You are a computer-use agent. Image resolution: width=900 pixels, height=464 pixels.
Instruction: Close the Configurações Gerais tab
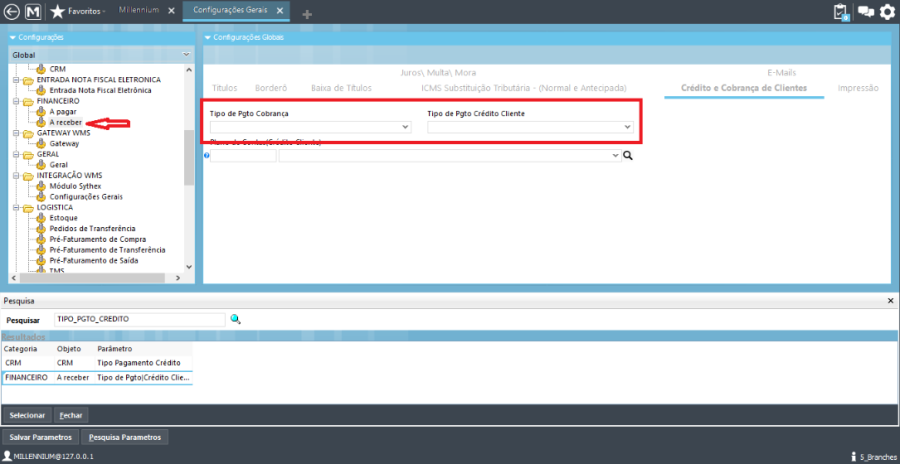point(280,11)
